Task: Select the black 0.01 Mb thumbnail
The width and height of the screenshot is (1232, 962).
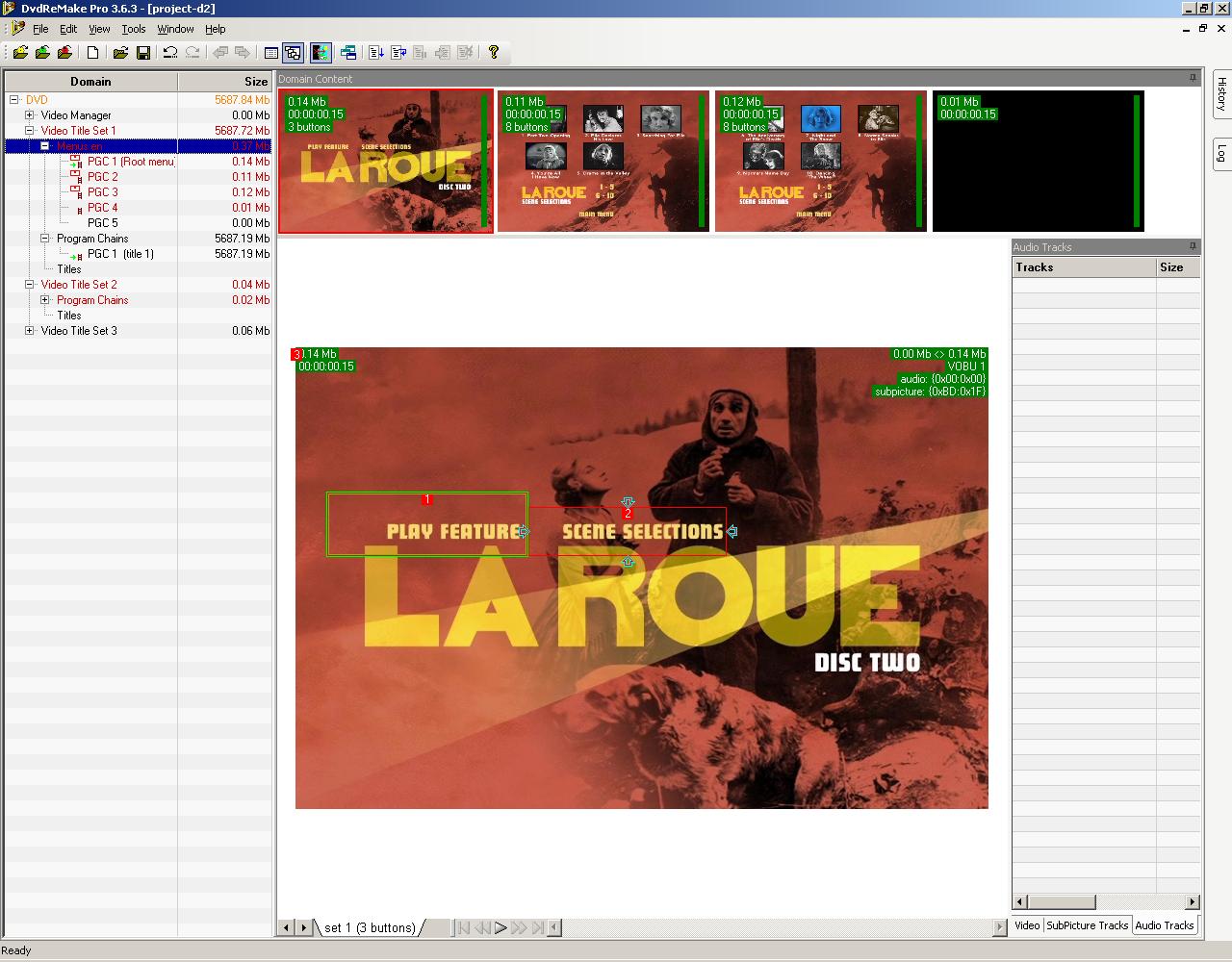Action: click(1039, 162)
